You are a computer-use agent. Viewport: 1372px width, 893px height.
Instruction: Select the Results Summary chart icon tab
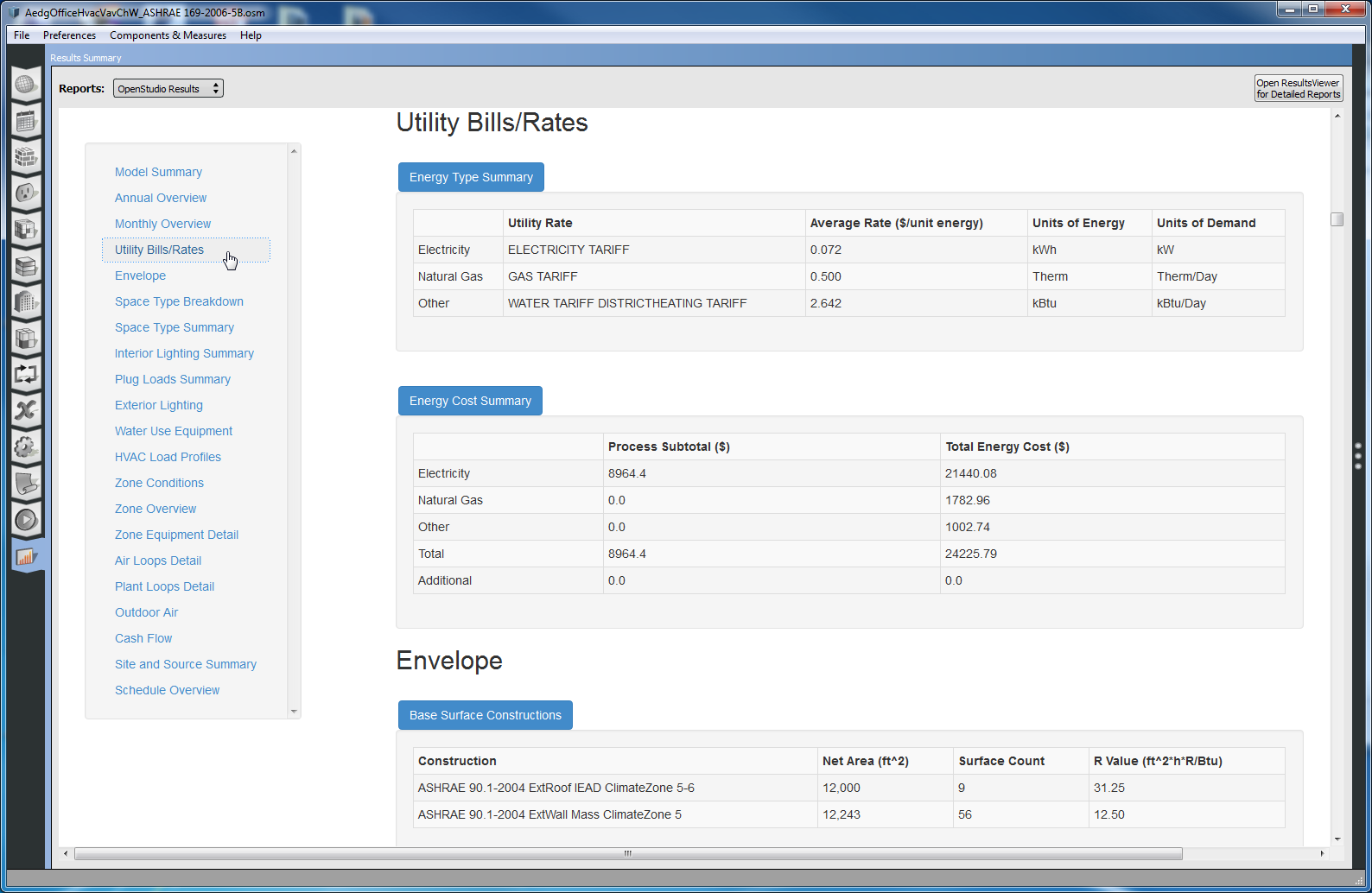click(x=26, y=556)
